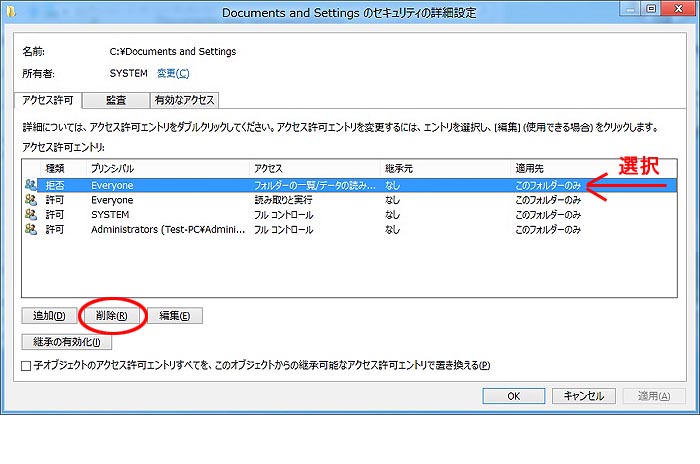Switch to the 監査 tab
Viewport: 700px width, 464px height.
pos(114,100)
